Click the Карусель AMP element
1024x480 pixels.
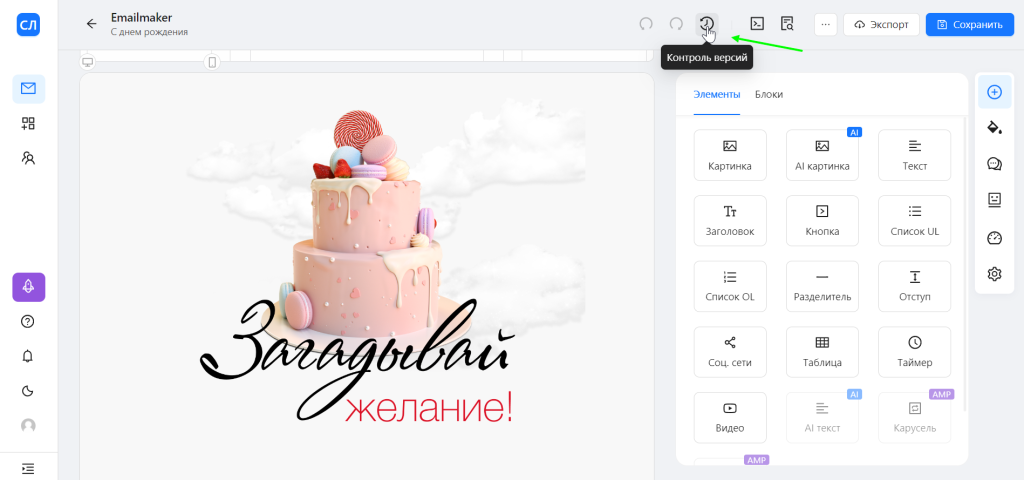(915, 418)
